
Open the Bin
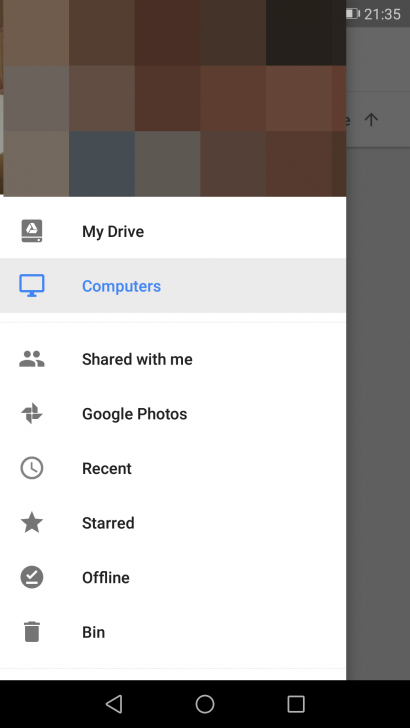click(173, 632)
